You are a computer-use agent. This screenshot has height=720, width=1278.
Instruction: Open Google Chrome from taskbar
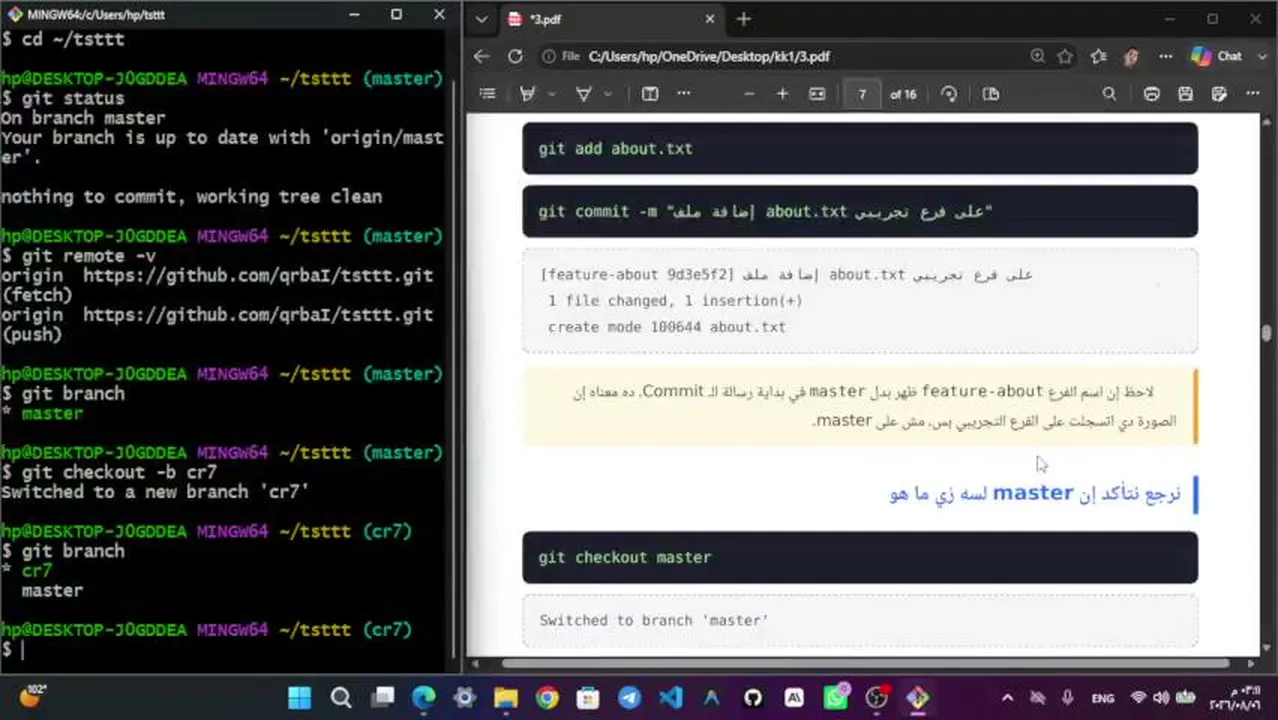click(x=547, y=698)
